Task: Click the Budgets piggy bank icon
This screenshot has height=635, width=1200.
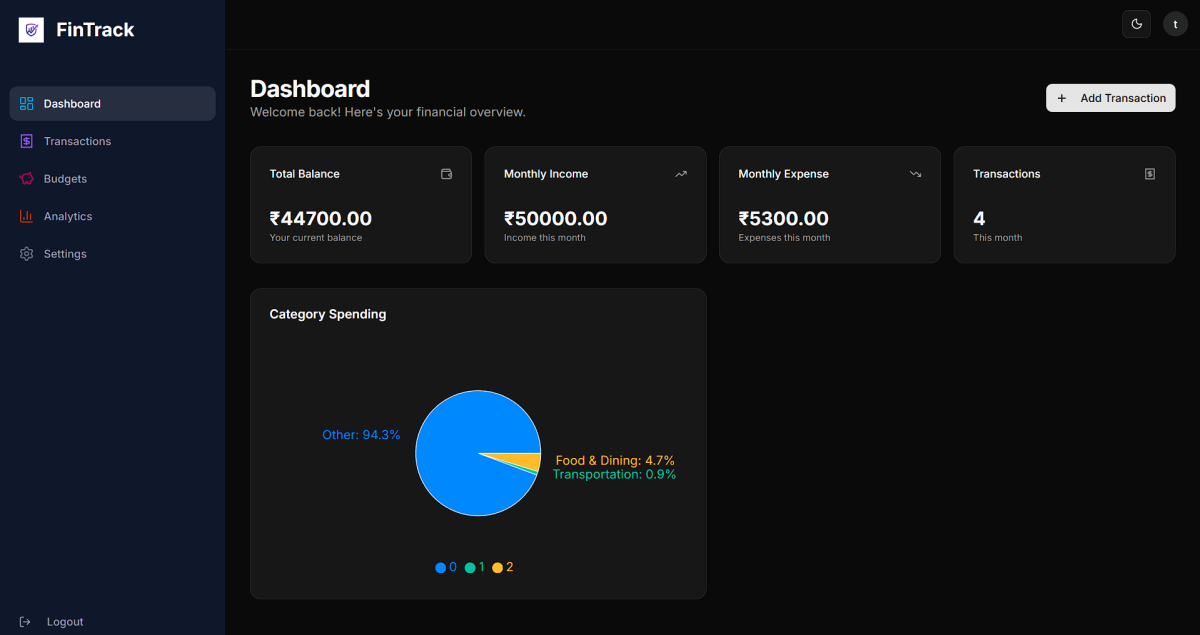Action: pyautogui.click(x=27, y=179)
